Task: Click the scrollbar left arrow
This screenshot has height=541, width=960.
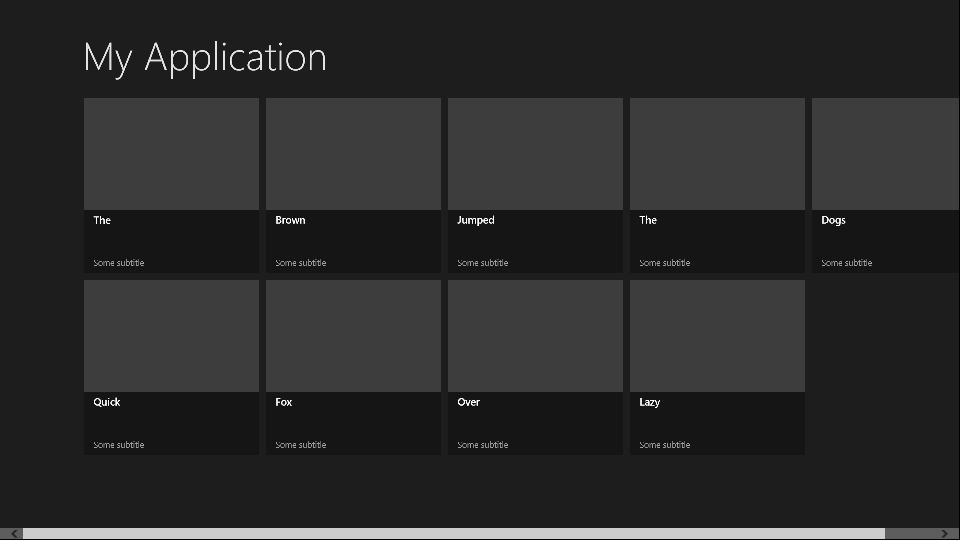Action: [14, 534]
